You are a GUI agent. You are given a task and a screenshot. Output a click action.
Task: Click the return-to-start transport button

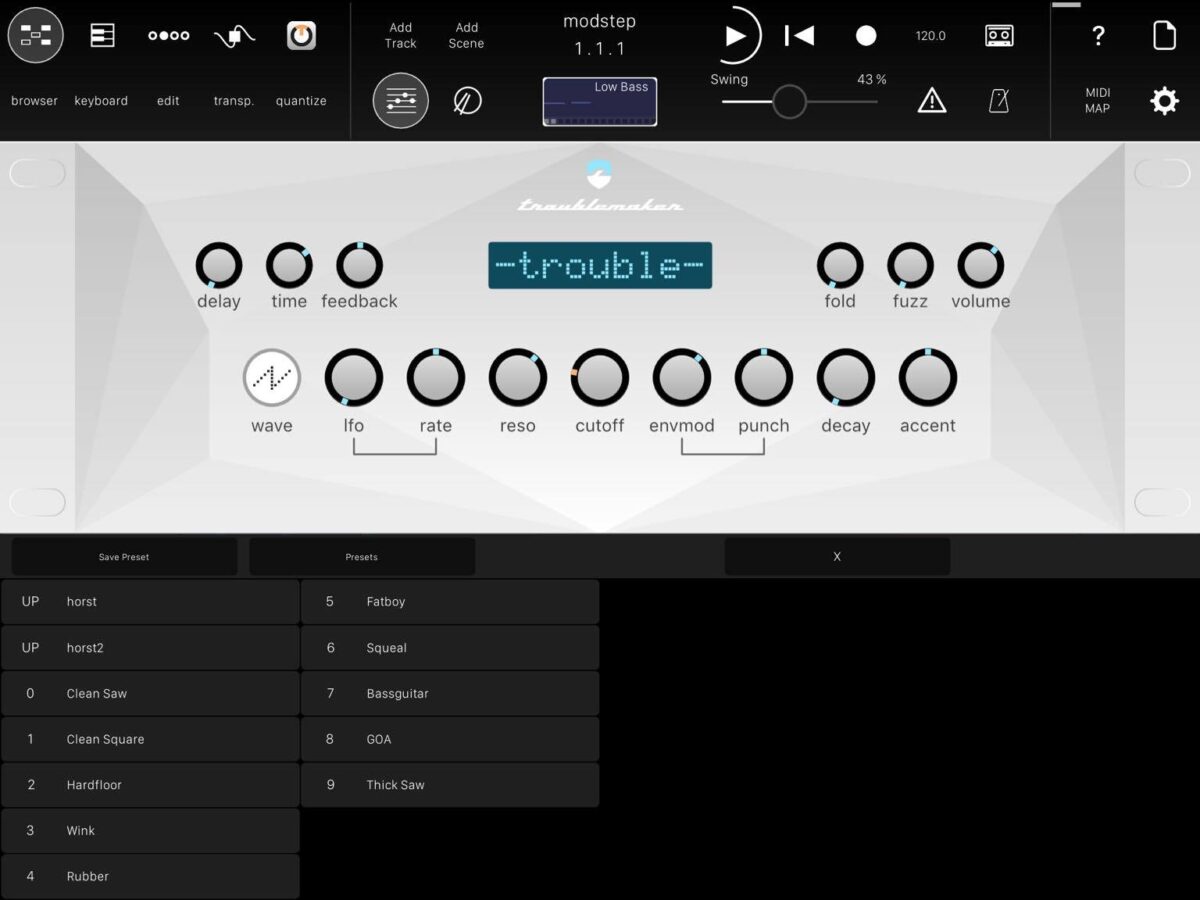pos(799,36)
